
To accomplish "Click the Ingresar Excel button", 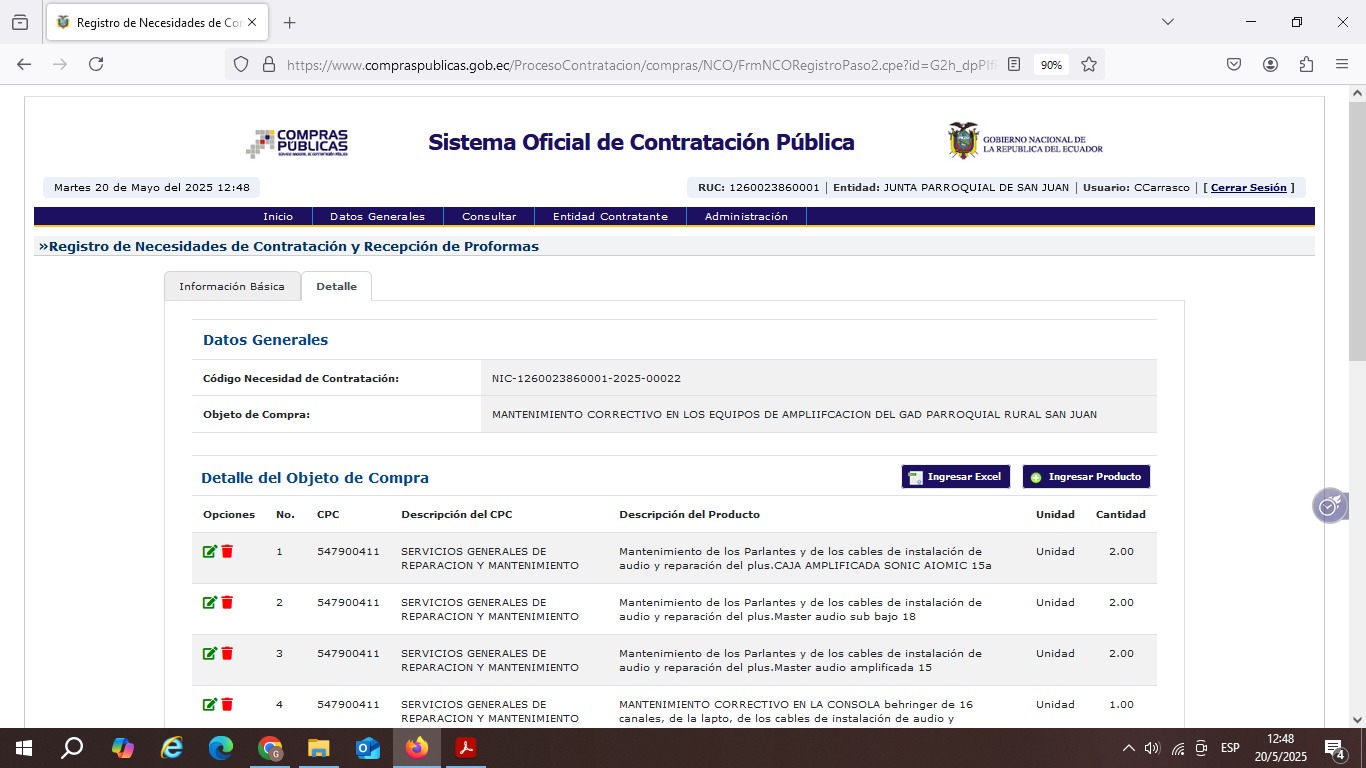I will pyautogui.click(x=956, y=477).
